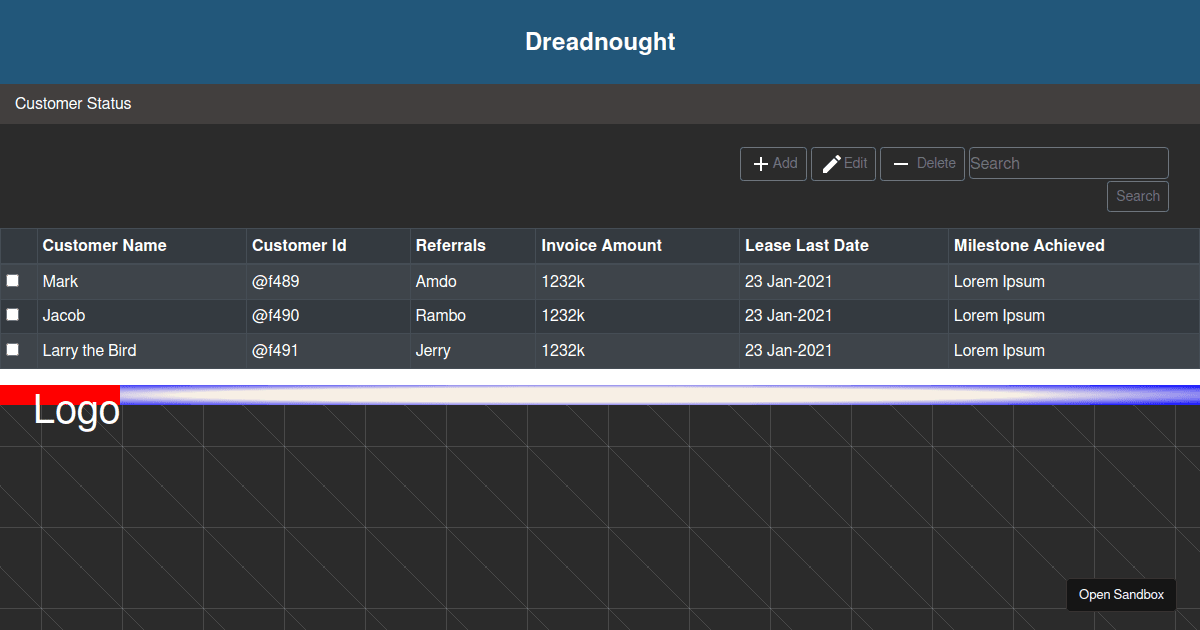
Task: Tick the checkbox for the Jacob row
Action: 13,315
